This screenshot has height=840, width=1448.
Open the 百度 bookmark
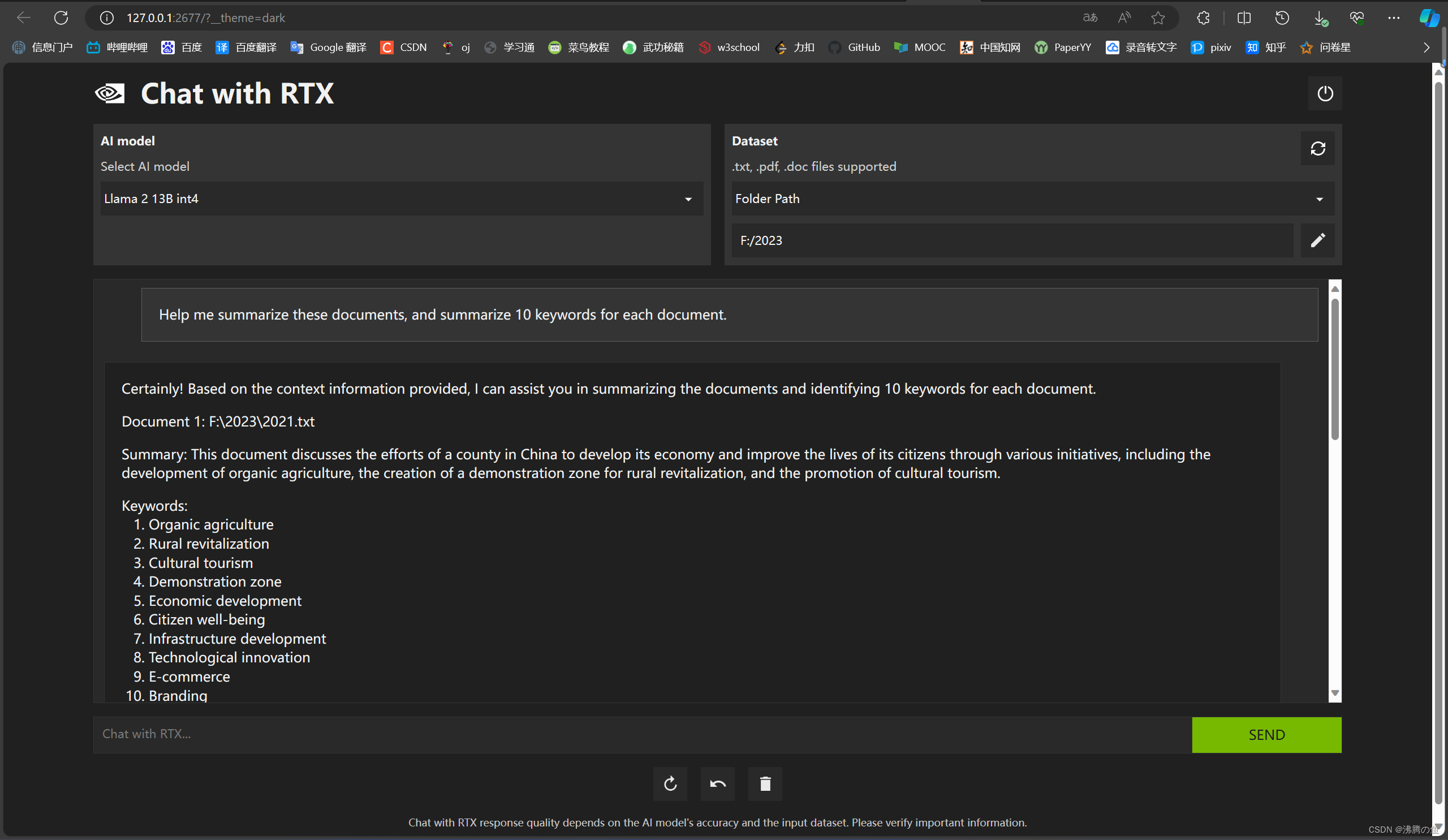[x=182, y=48]
